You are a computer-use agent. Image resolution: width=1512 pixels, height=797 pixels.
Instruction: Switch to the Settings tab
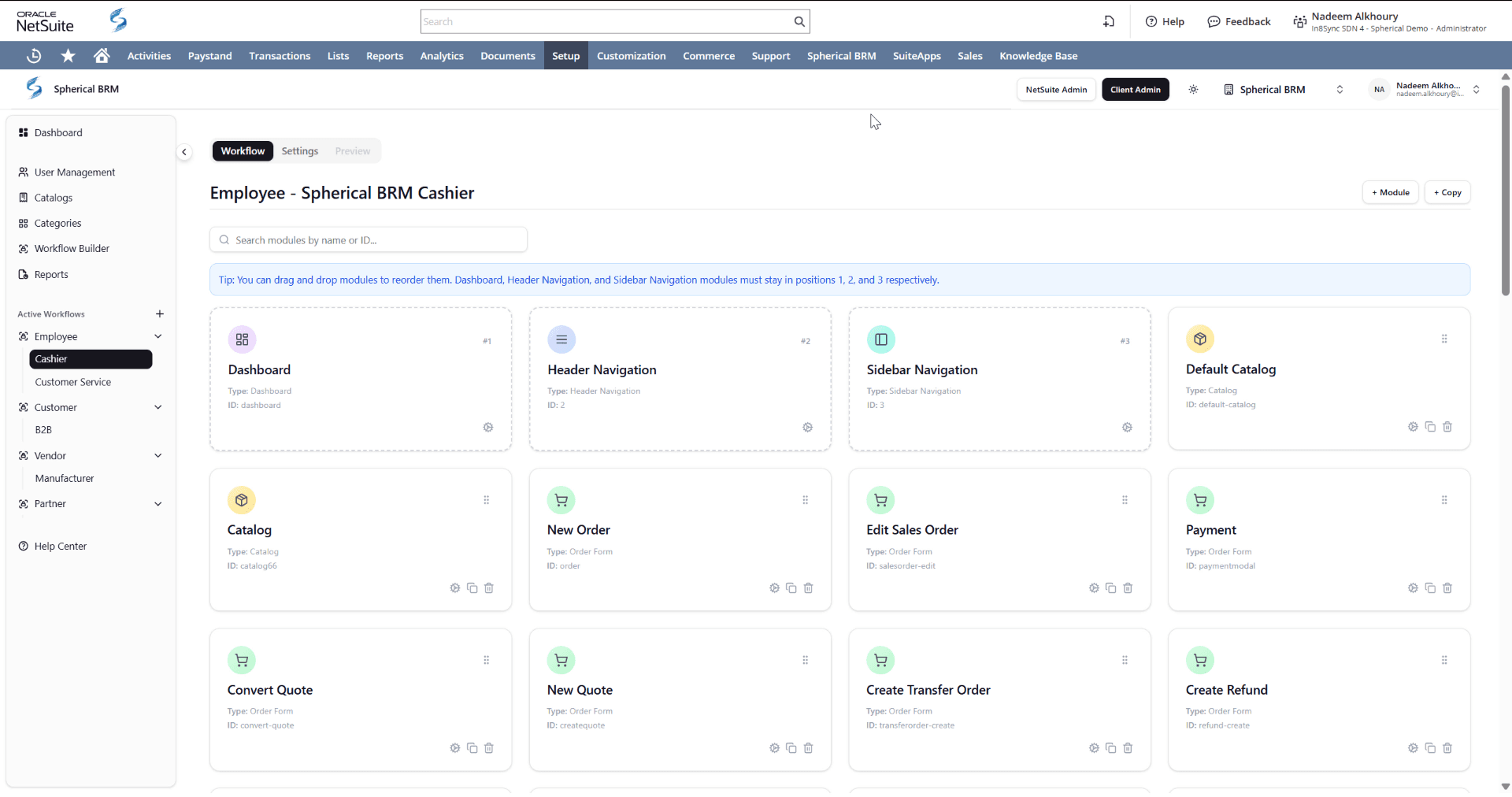[300, 151]
